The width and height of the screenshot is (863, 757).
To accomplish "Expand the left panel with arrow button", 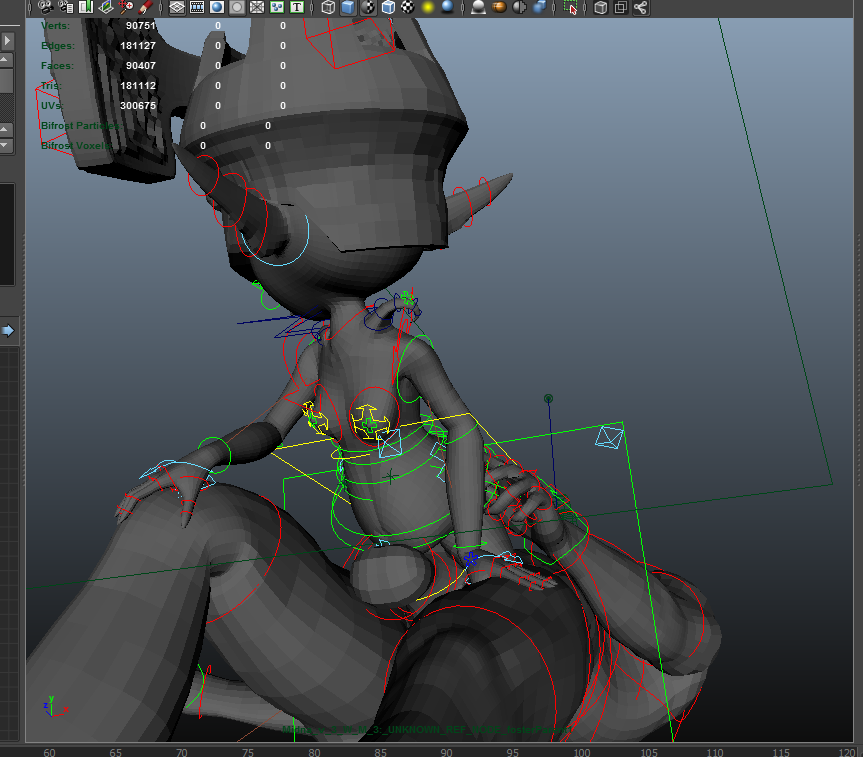I will coord(7,41).
